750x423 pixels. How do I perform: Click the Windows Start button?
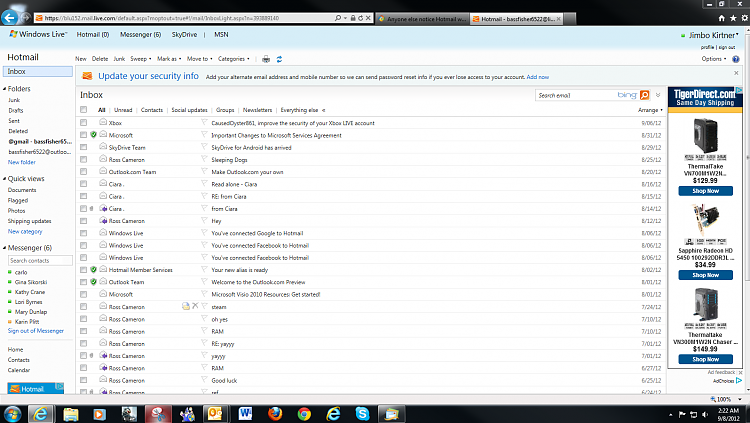[x=12, y=414]
